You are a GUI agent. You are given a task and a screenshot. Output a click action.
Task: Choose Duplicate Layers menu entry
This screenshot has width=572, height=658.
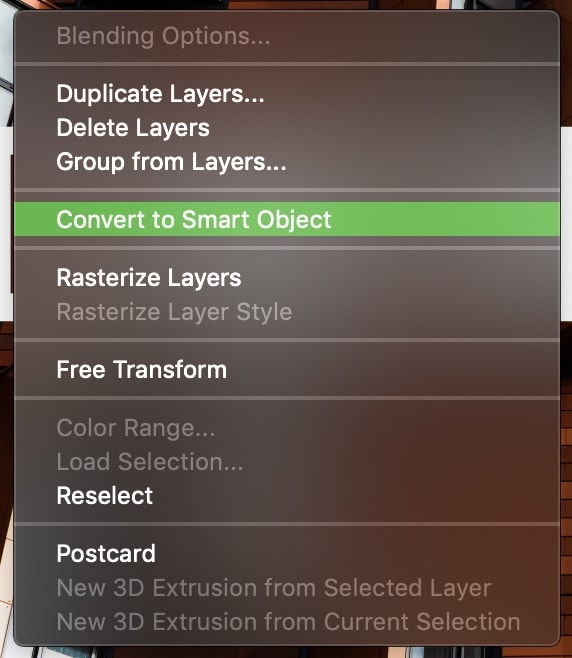[x=287, y=94]
